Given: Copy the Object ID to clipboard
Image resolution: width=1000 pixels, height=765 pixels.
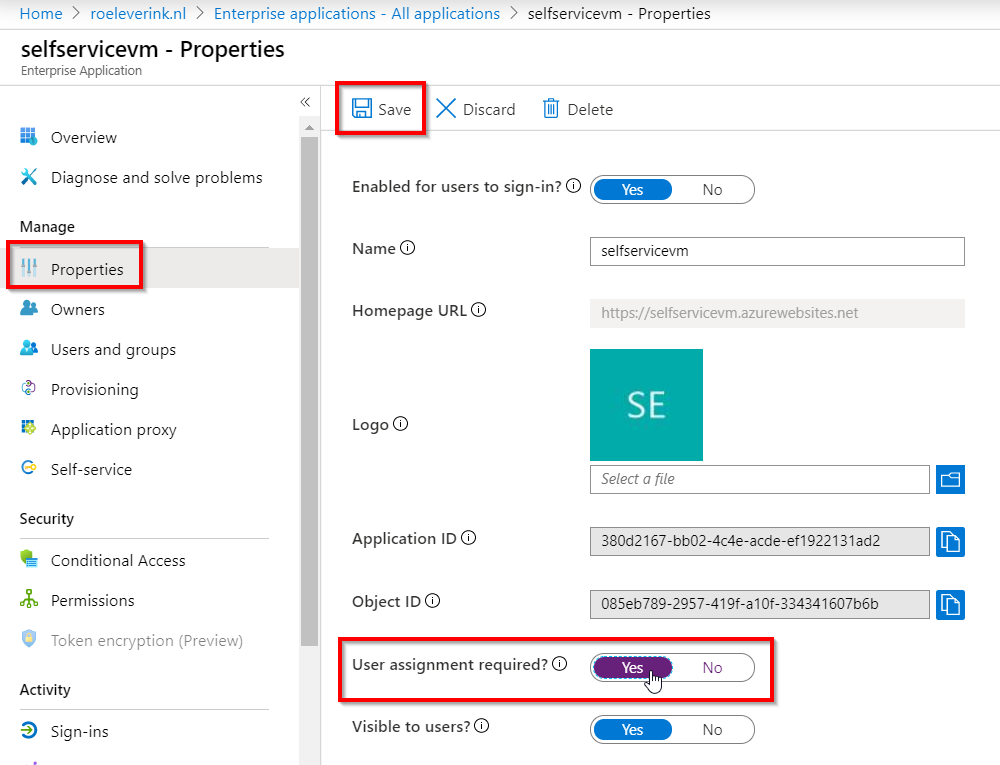Looking at the screenshot, I should (x=950, y=604).
